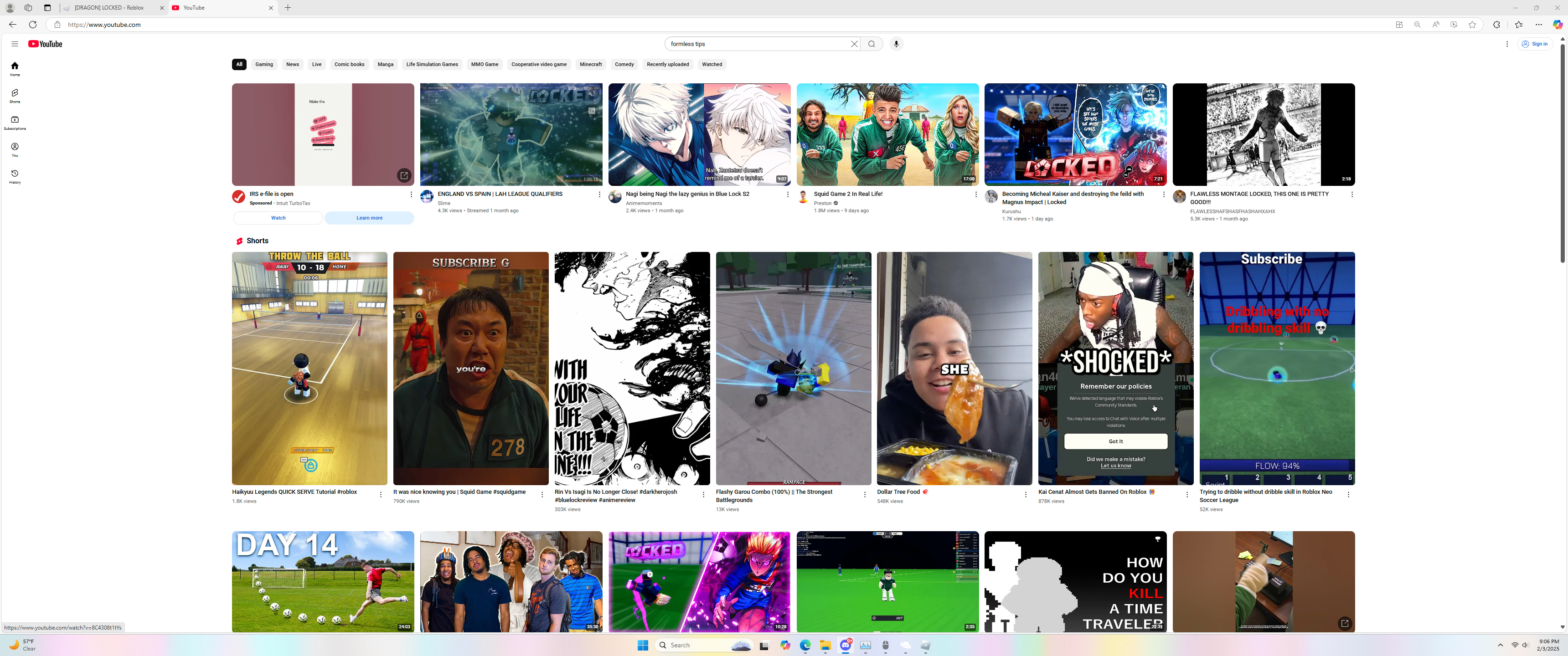Start voice search with the microphone
The image size is (1568, 656).
(x=896, y=44)
